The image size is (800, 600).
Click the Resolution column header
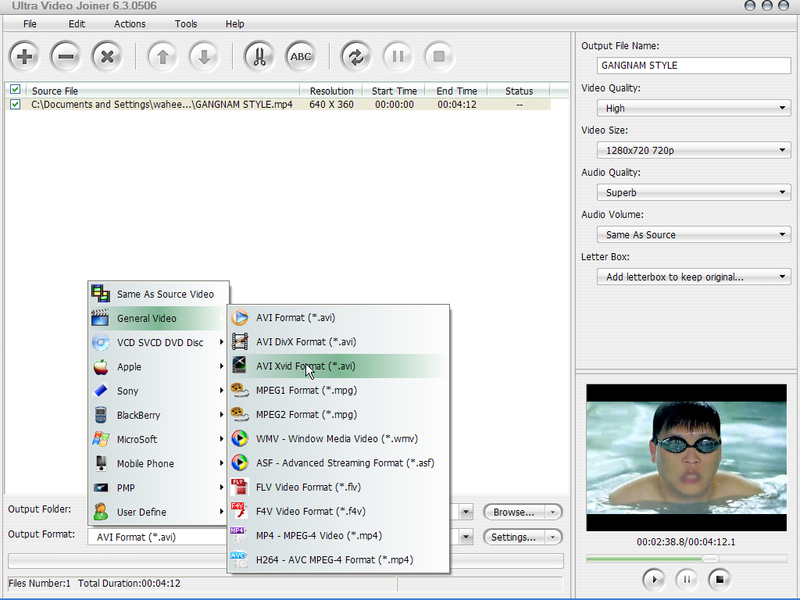coord(332,91)
